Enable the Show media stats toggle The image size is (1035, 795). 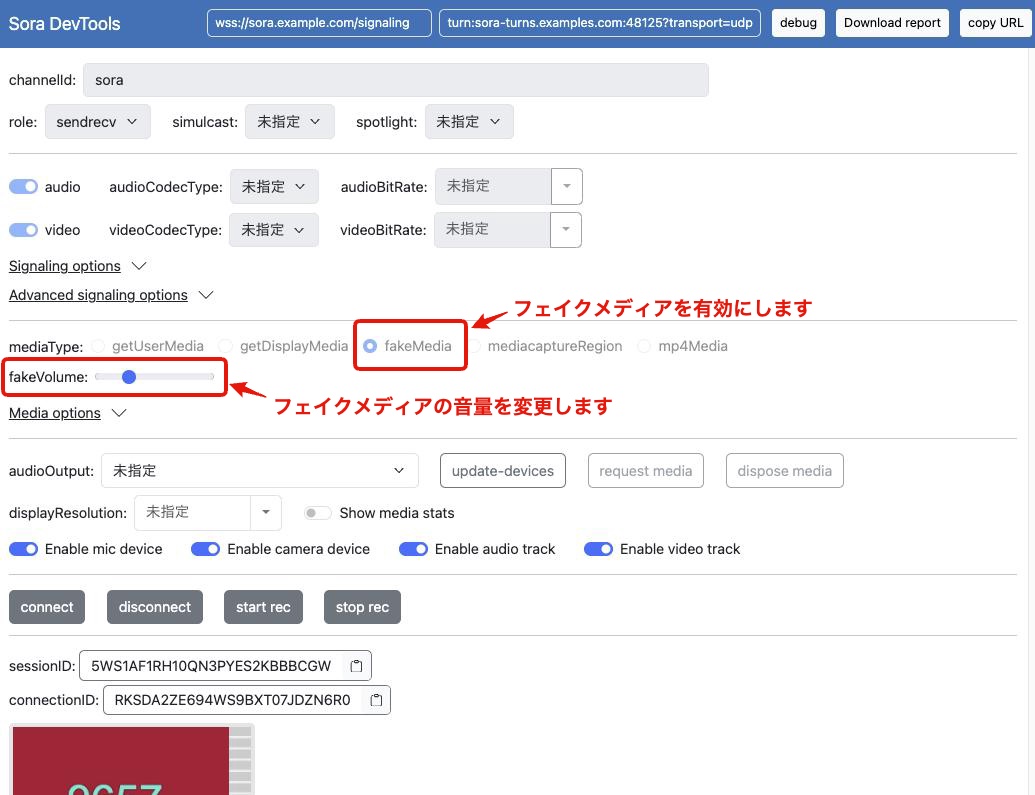(317, 512)
